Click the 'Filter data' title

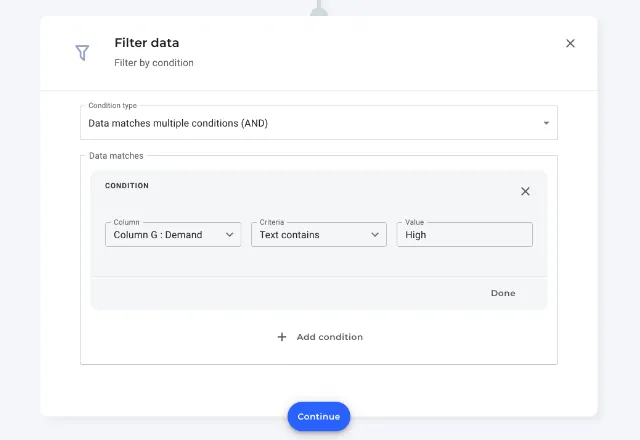(147, 43)
